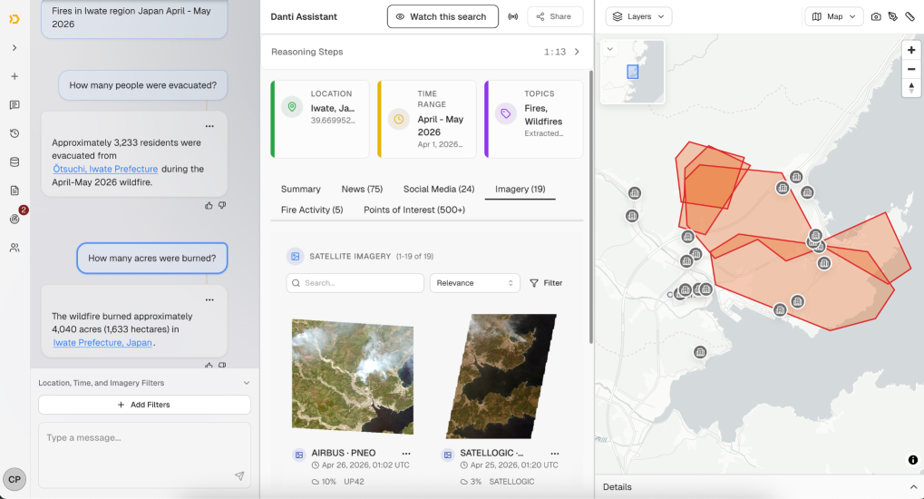
Task: Open the AIRBUS PNEO satellite image thumbnail
Action: (x=352, y=376)
